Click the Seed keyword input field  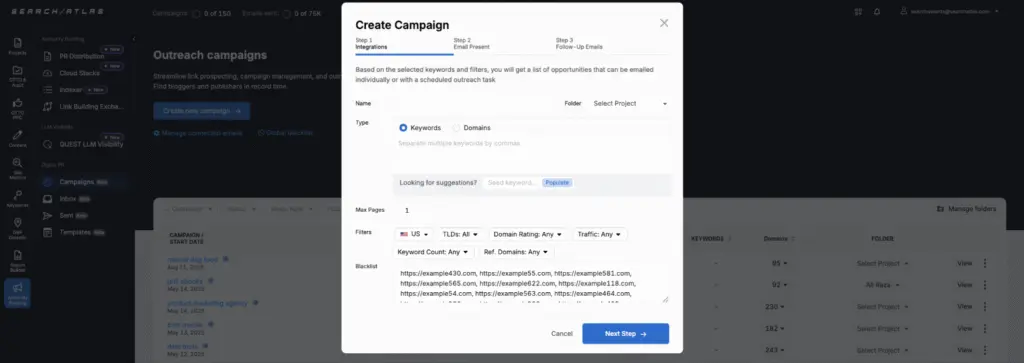click(x=511, y=183)
